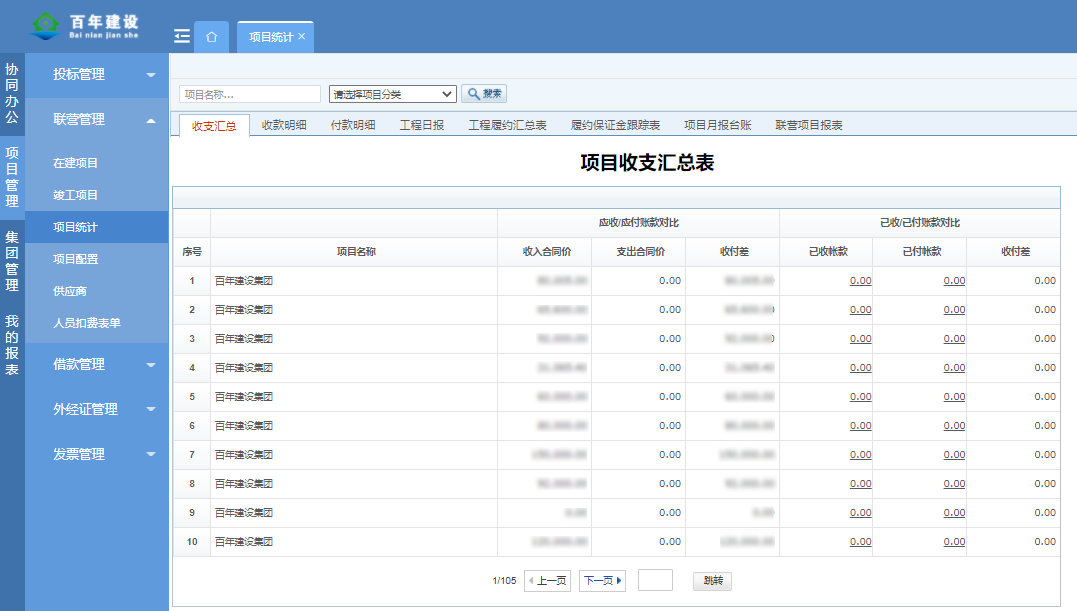This screenshot has height=611, width=1077.
Task: Click 已付帐款 column header
Action: pyautogui.click(x=922, y=252)
